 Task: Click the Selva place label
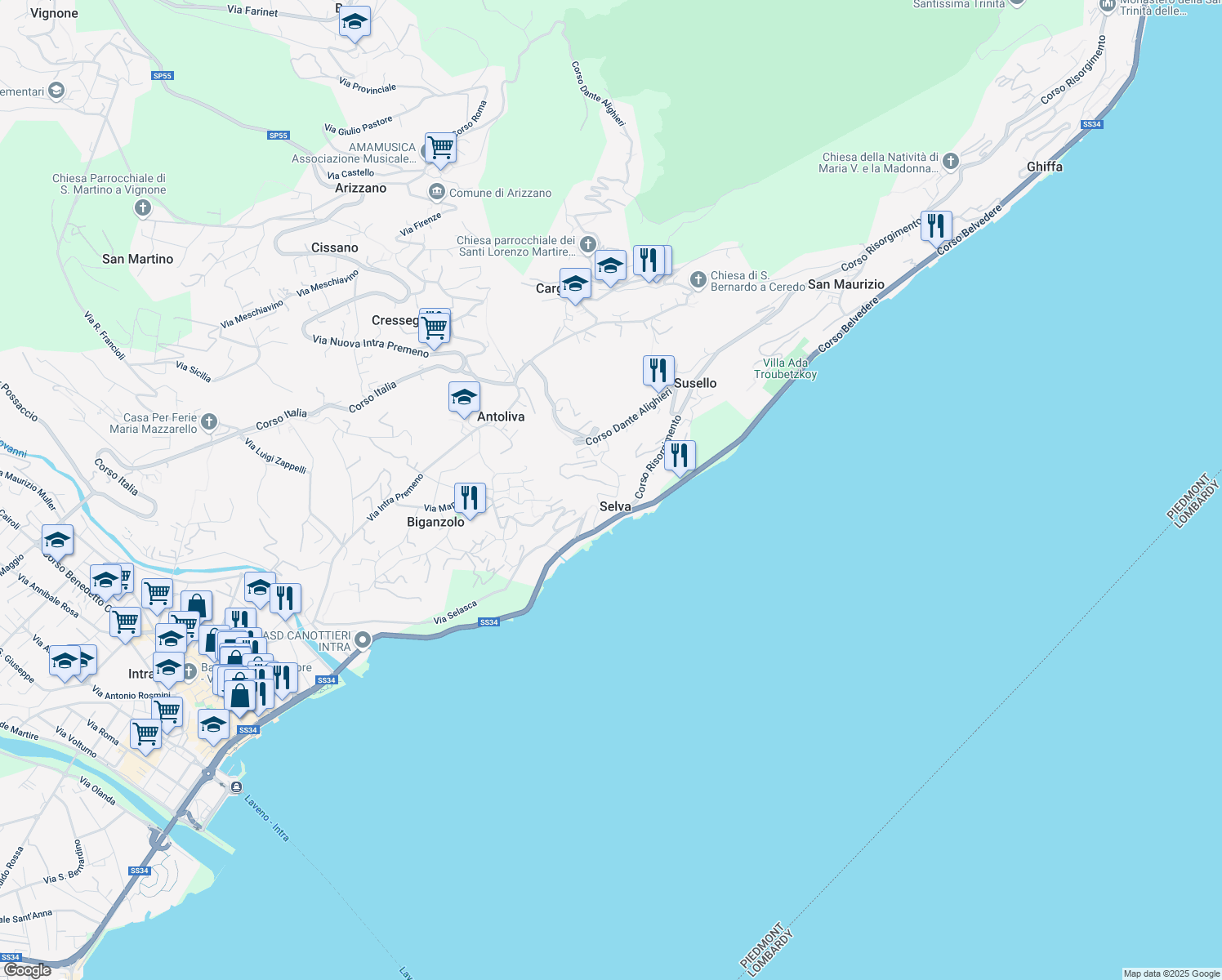tap(615, 506)
